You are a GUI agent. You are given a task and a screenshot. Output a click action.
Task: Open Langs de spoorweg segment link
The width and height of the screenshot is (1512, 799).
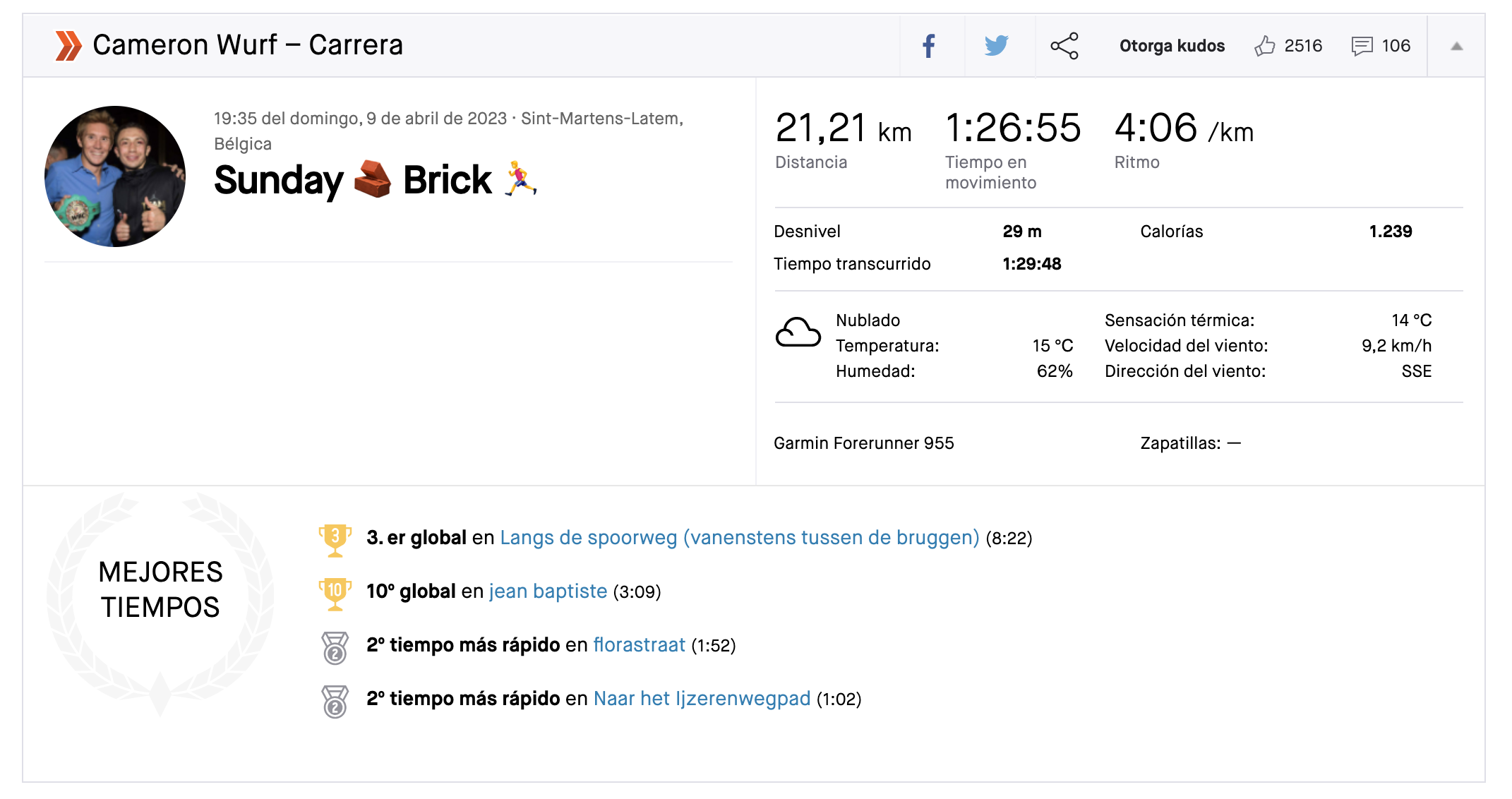coord(739,538)
